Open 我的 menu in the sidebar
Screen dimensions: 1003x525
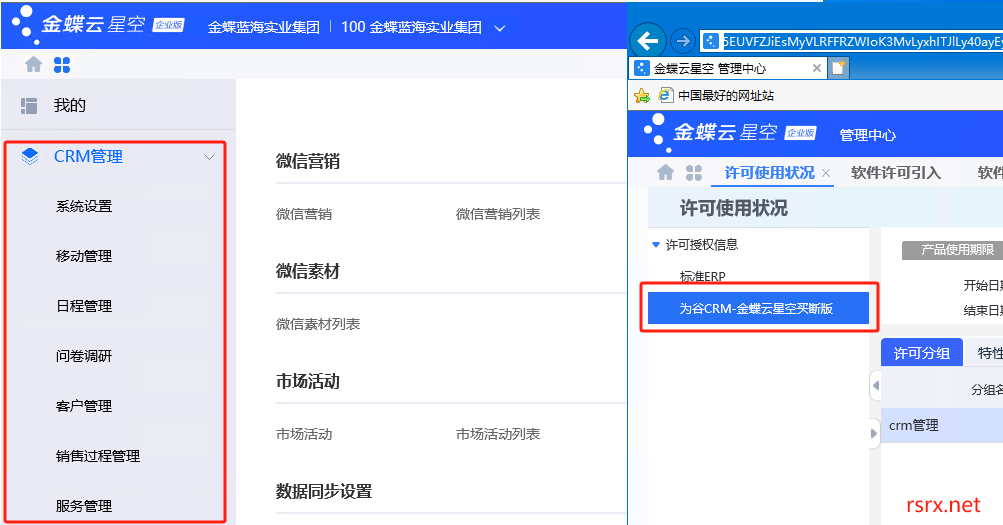coord(70,106)
